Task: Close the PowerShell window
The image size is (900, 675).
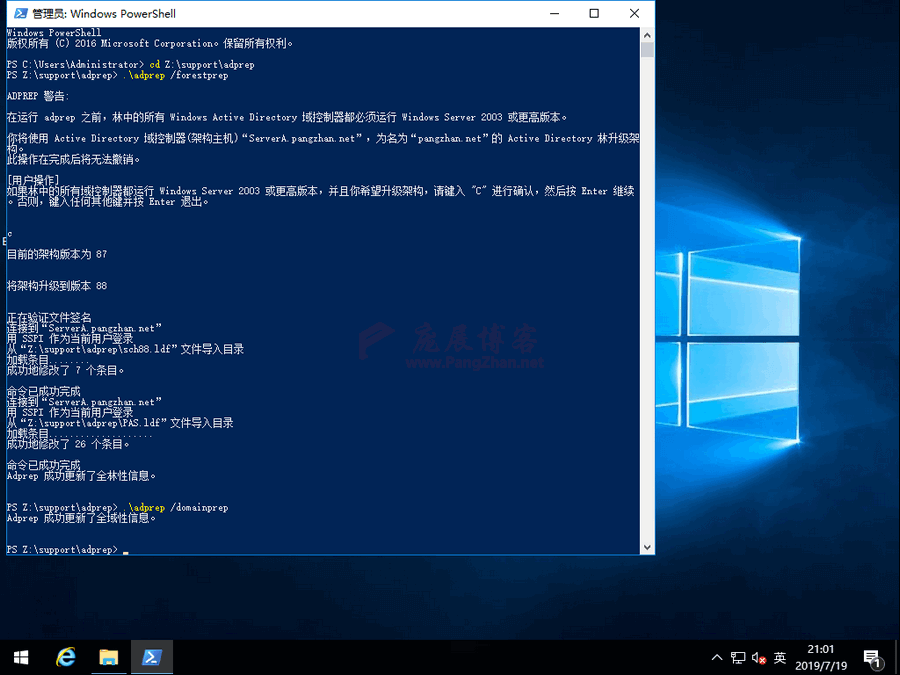Action: [634, 13]
